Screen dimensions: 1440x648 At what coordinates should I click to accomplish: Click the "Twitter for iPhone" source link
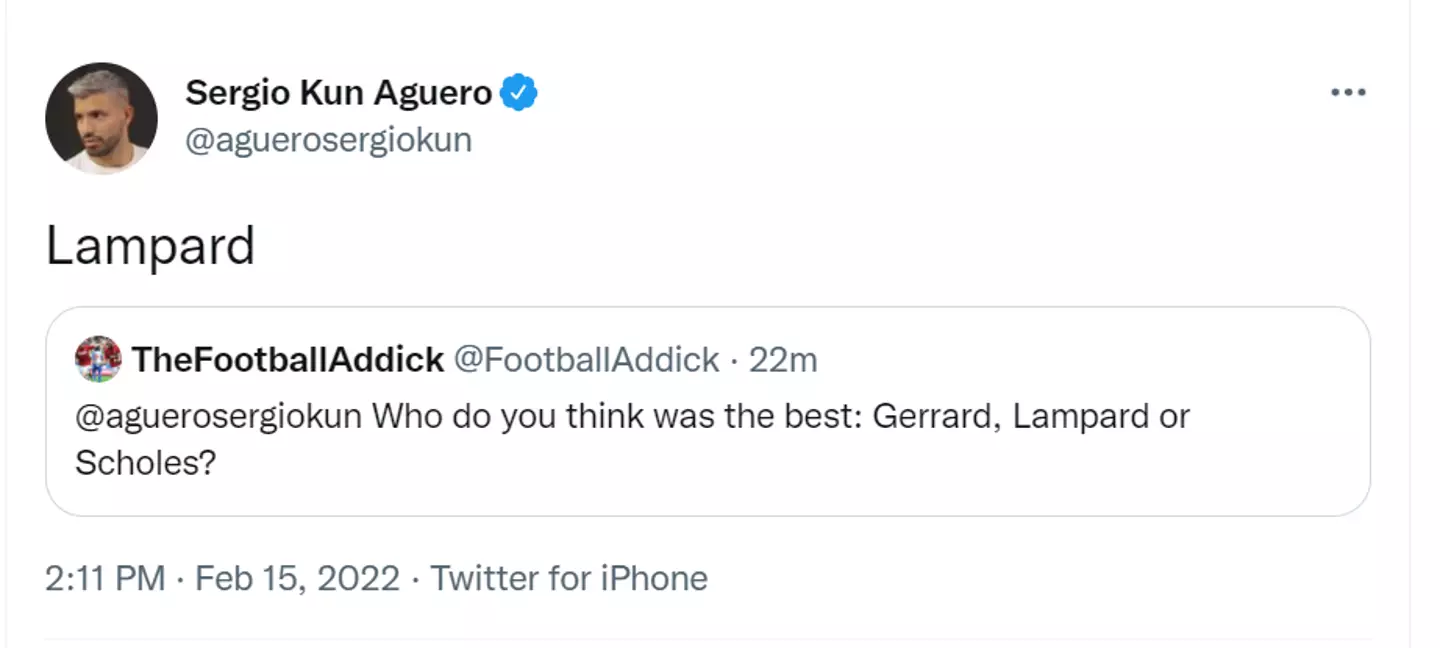point(569,578)
